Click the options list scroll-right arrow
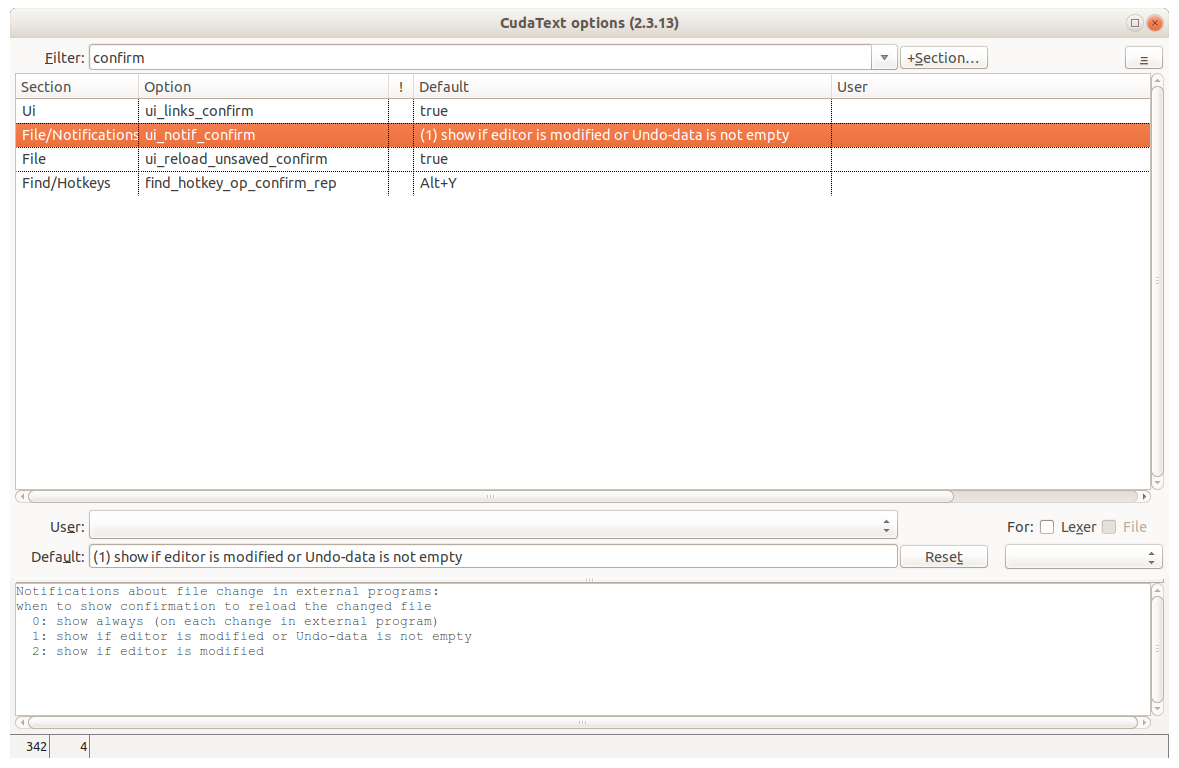Screen dimensions: 1179x768 point(1144,496)
